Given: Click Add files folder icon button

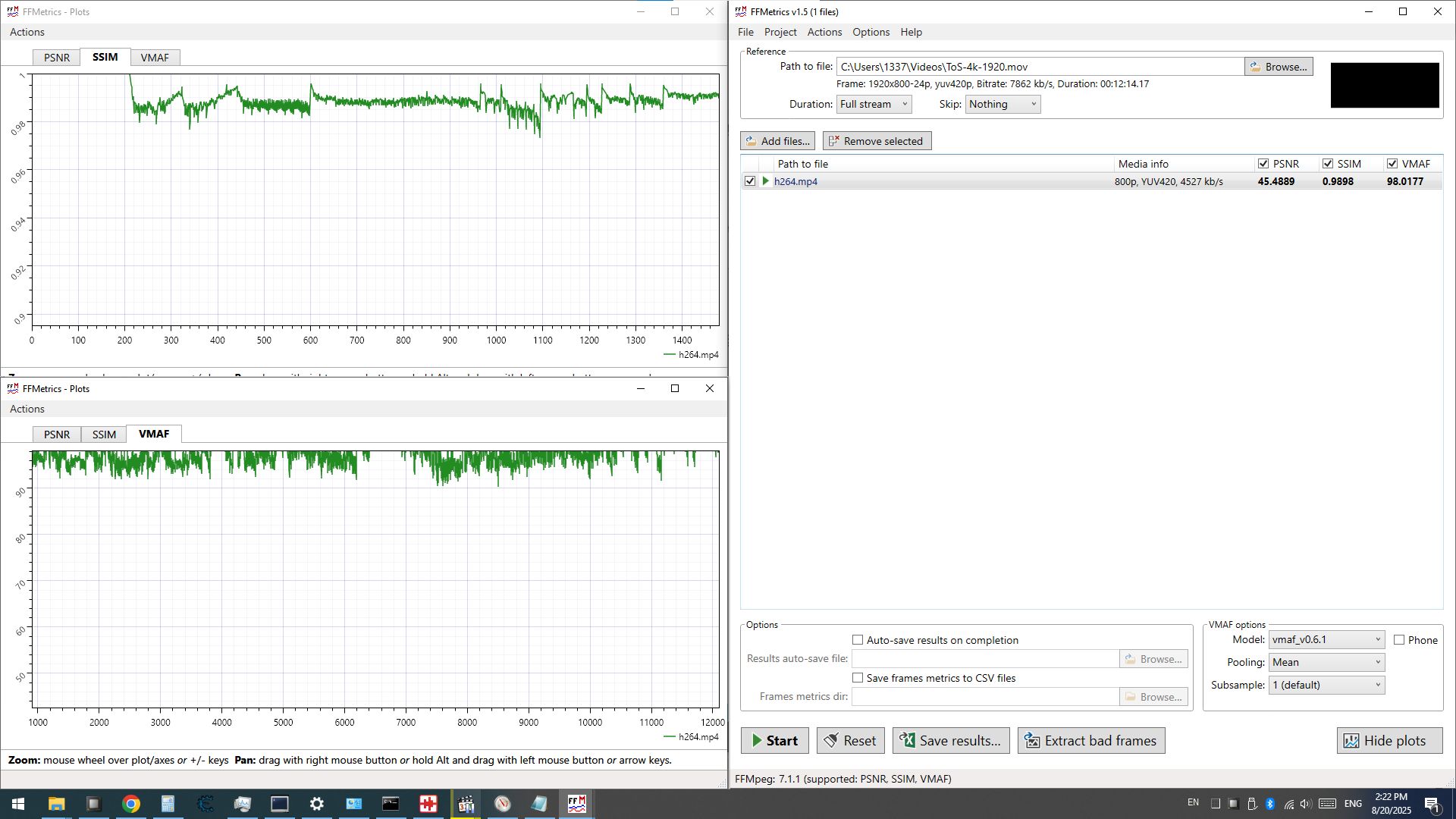Looking at the screenshot, I should pyautogui.click(x=777, y=141).
